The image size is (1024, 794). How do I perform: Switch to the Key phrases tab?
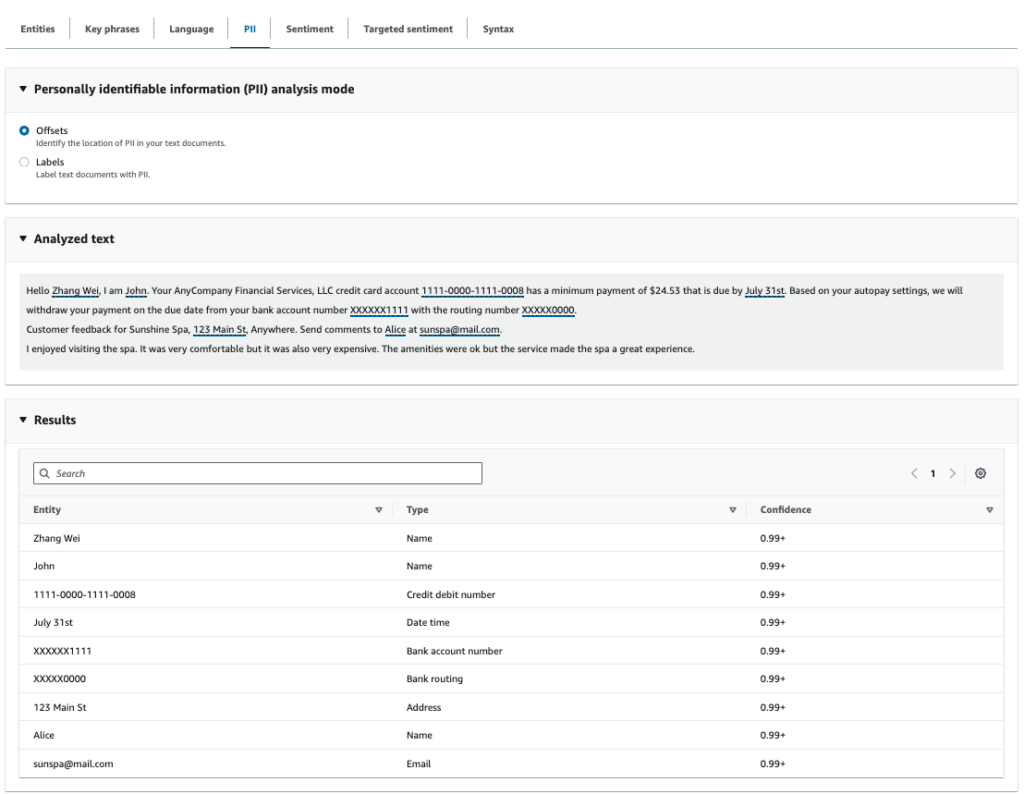click(112, 28)
